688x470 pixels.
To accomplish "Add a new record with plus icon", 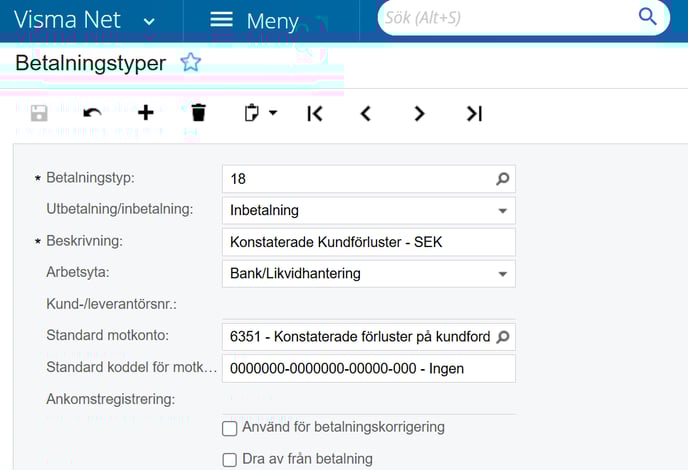I will tap(145, 113).
